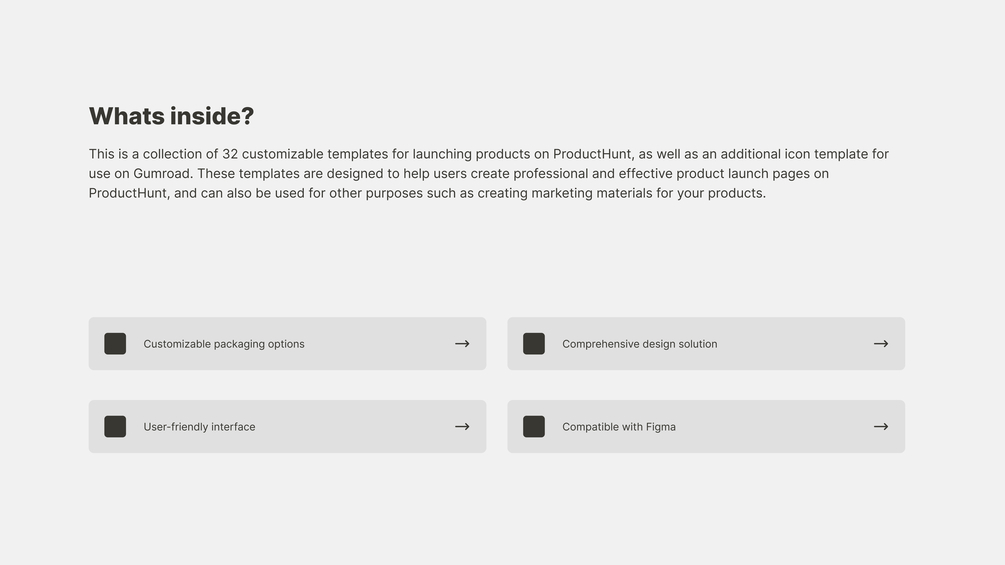
Task: Select the Compatible with Figma label
Action: point(619,427)
